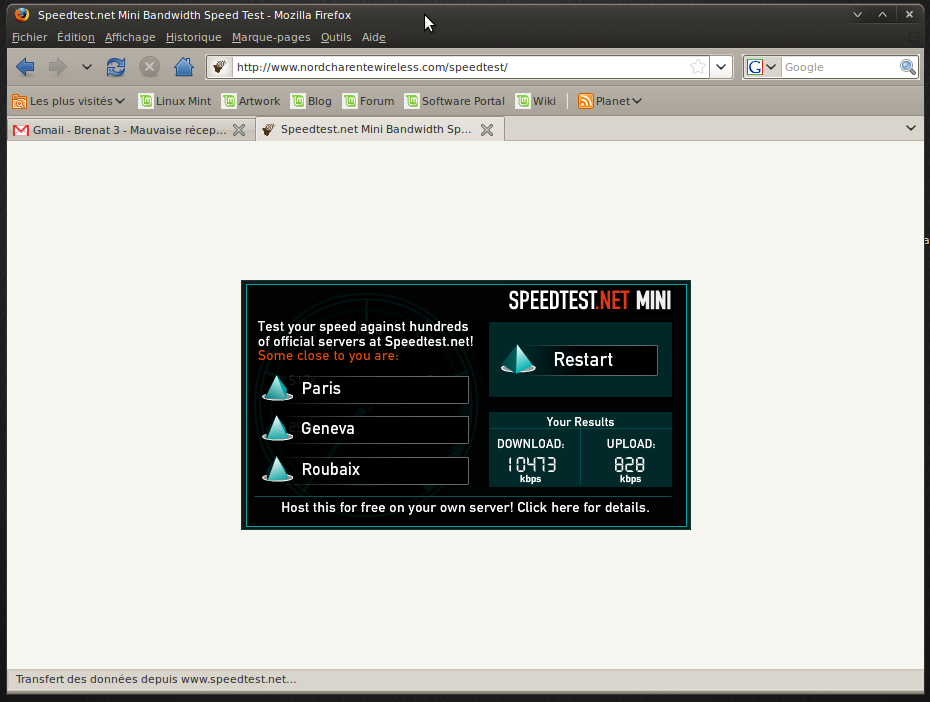930x702 pixels.
Task: Click the pyramid icon beside the Restart button
Action: tap(518, 359)
